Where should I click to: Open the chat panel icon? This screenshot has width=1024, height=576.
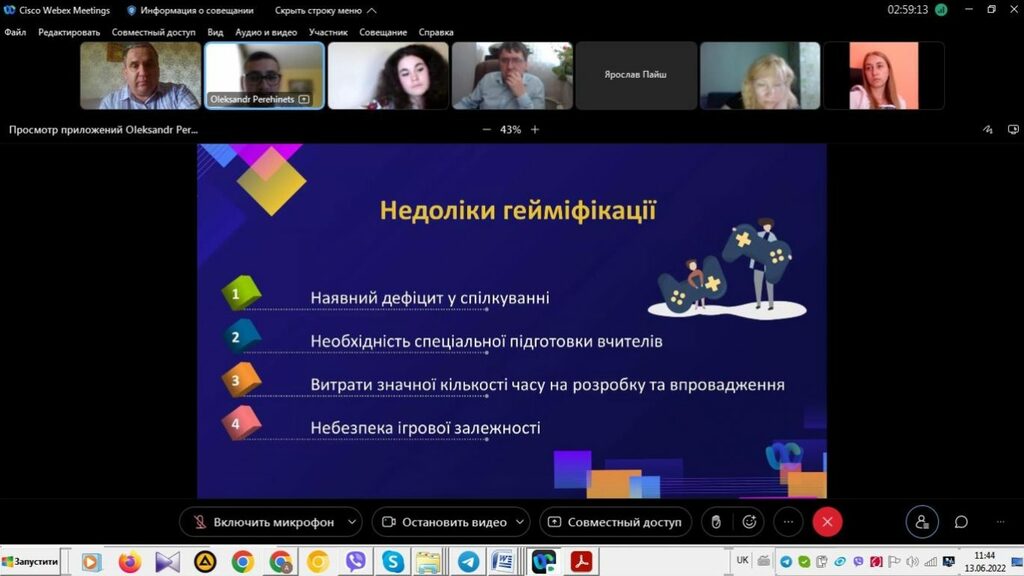pyautogui.click(x=961, y=521)
